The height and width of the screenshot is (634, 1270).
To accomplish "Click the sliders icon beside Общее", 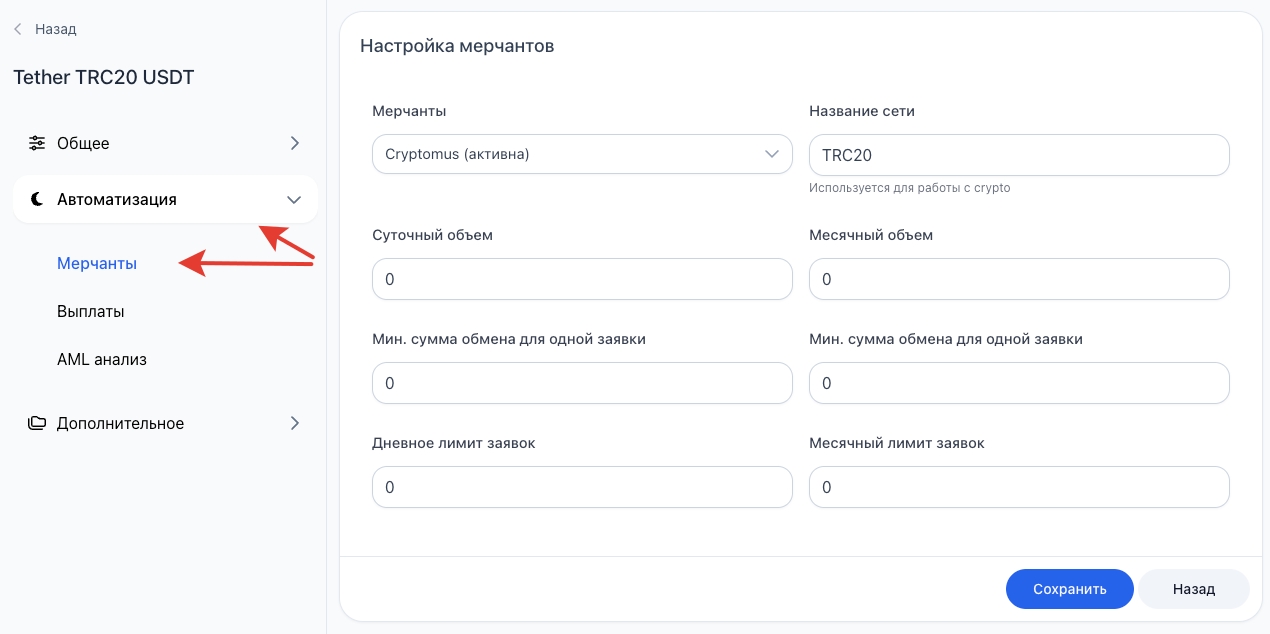I will 37,143.
